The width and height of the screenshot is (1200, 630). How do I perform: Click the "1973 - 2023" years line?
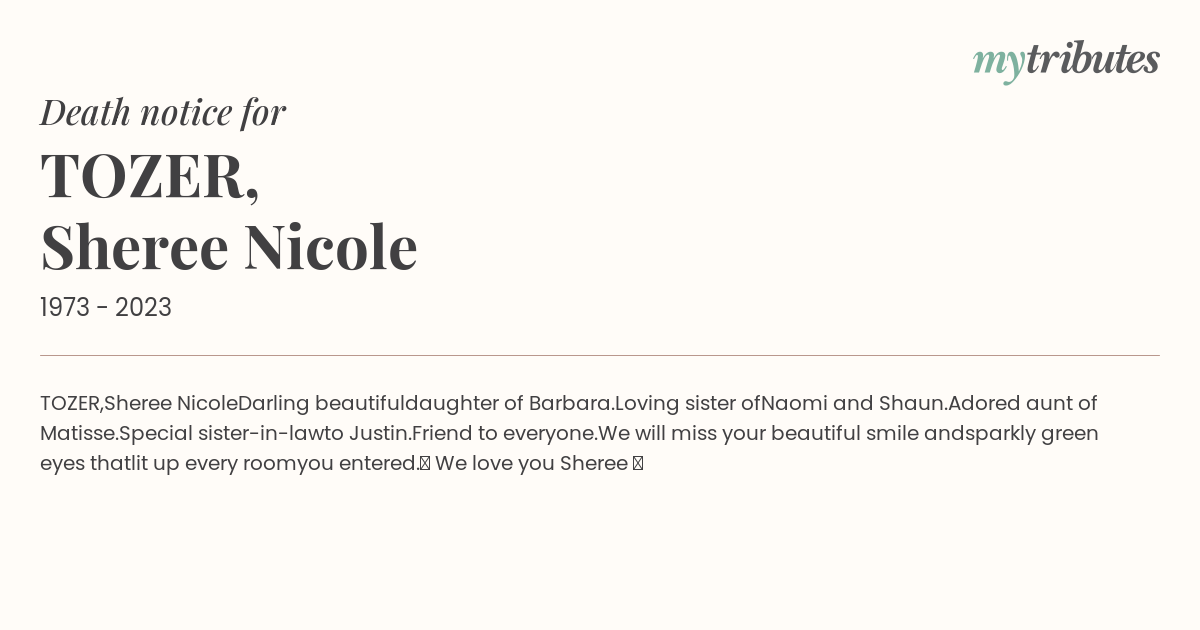click(x=106, y=307)
